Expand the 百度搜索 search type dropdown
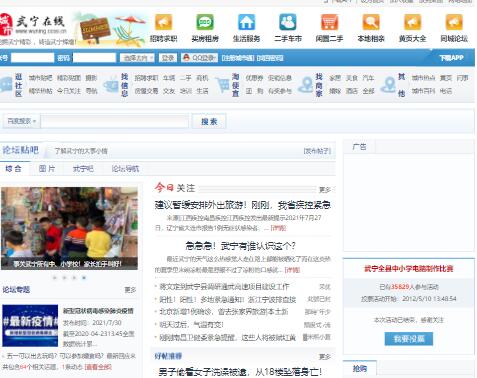 22,121
